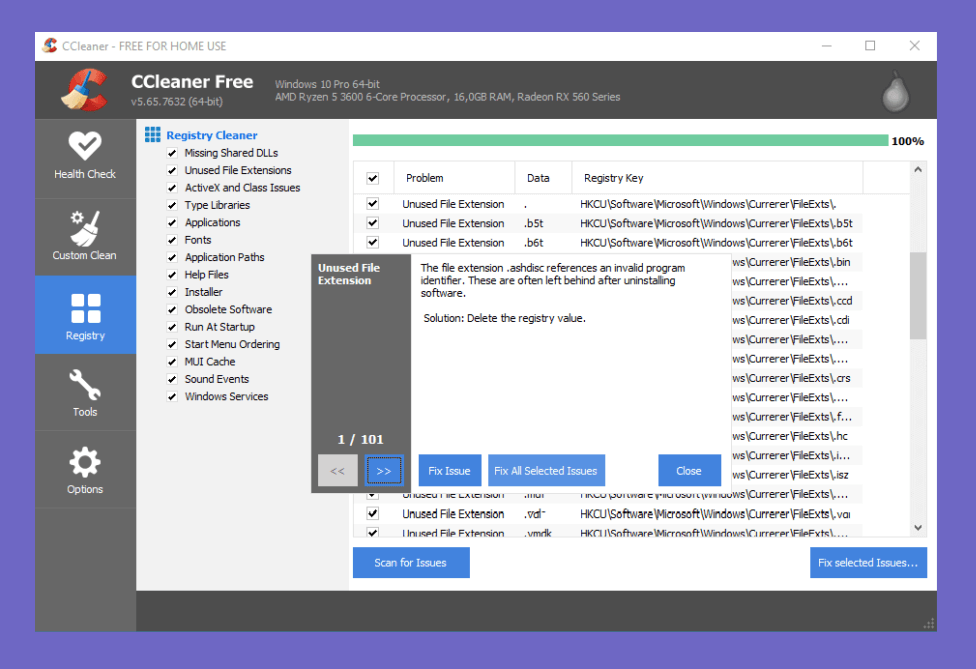
Task: Select the .b5t data cell
Action: [534, 223]
